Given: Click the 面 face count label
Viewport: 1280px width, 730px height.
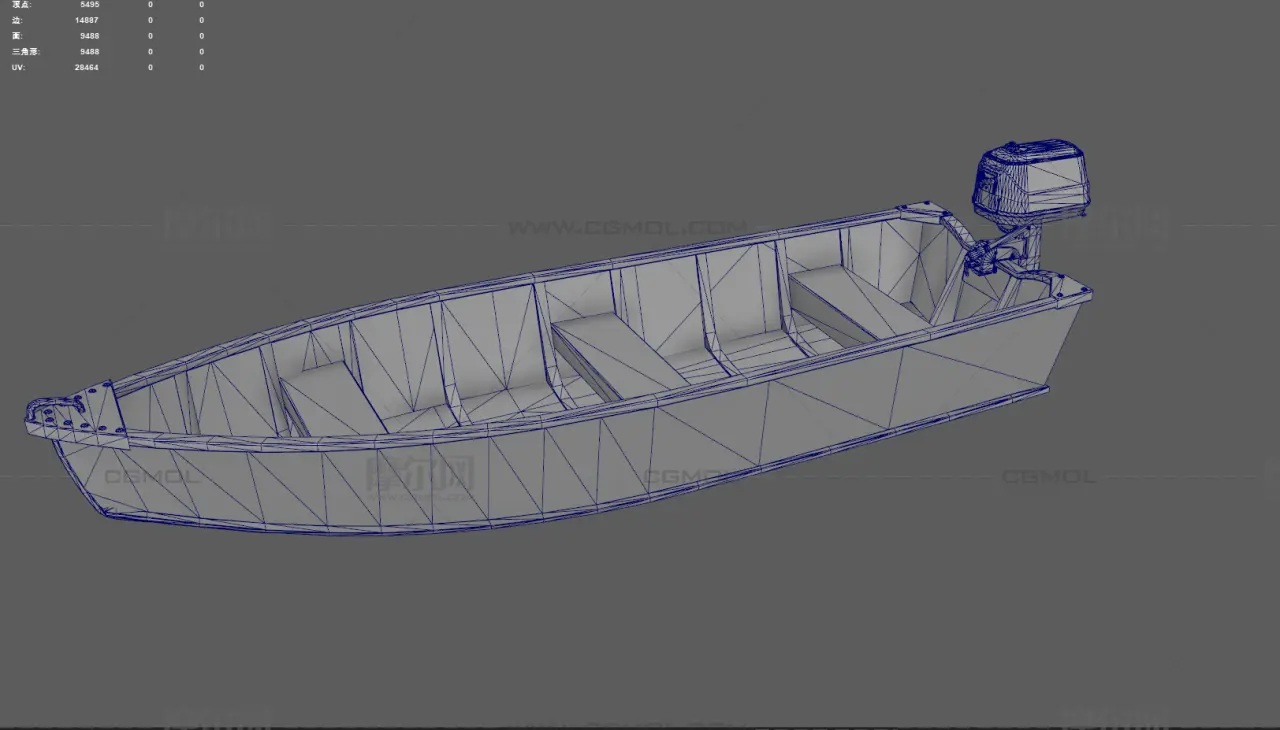Looking at the screenshot, I should click(16, 36).
